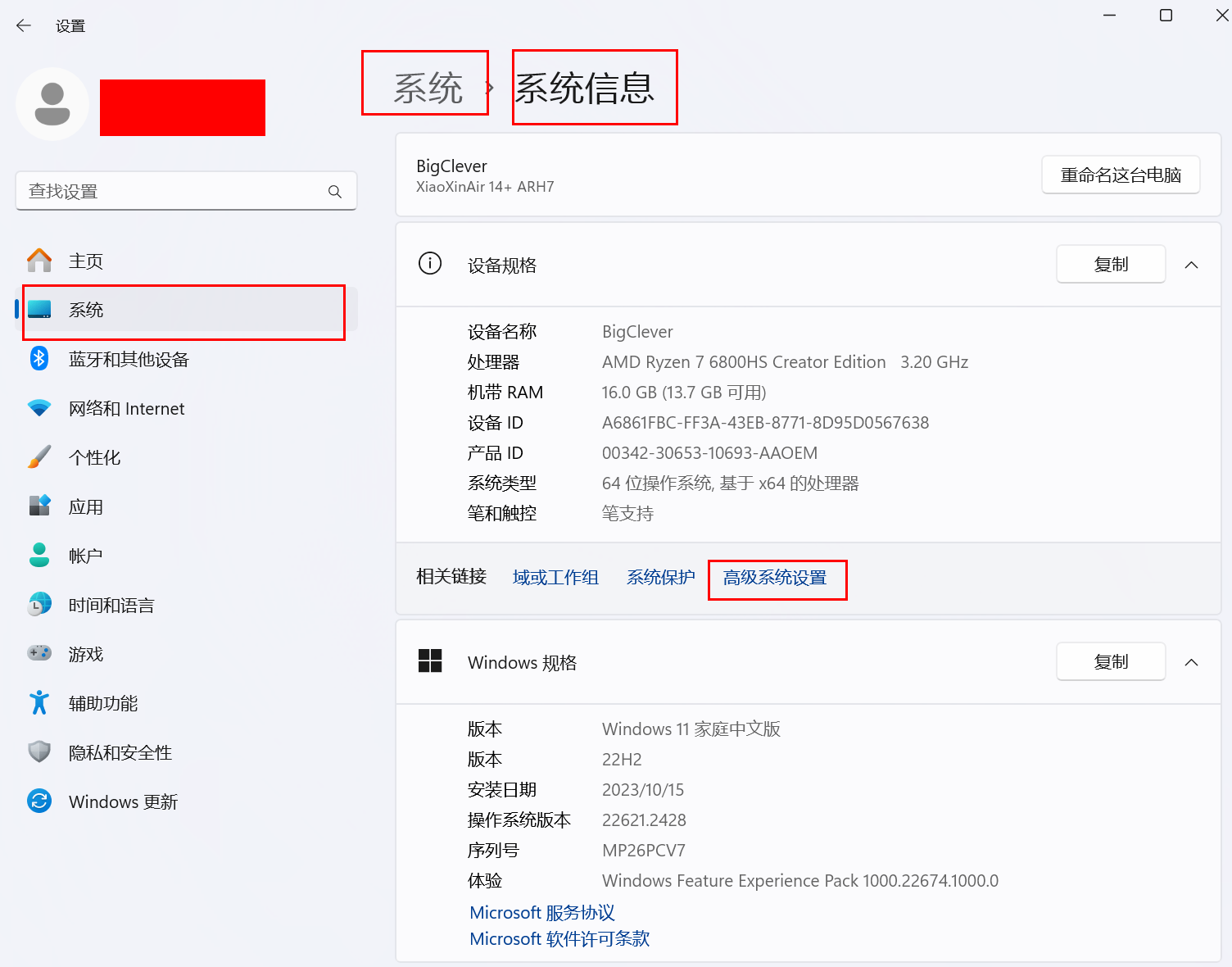Select 帐户 in the sidebar
Image resolution: width=1232 pixels, height=967 pixels.
coord(85,556)
